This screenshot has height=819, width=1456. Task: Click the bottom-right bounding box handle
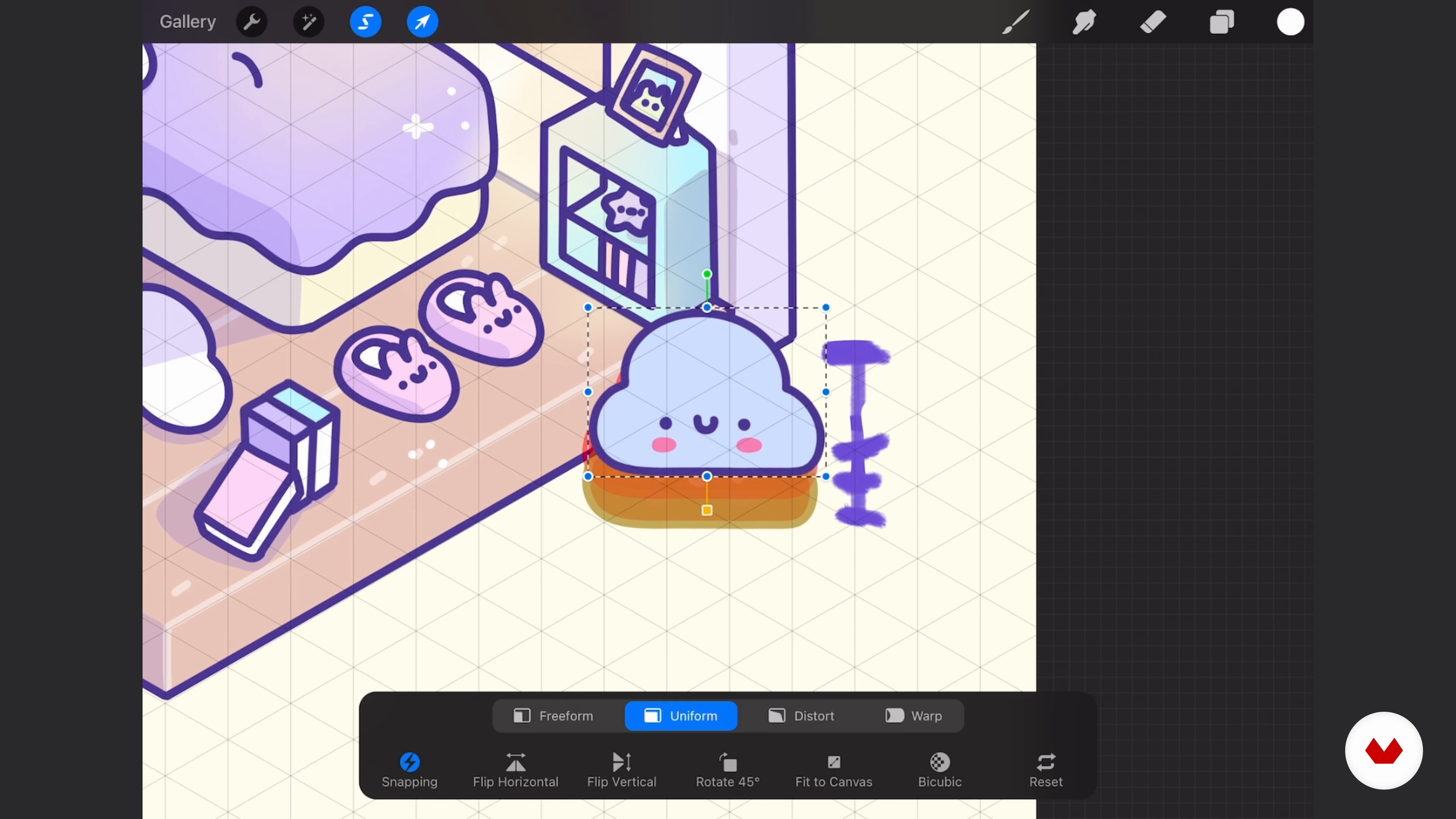coord(826,477)
